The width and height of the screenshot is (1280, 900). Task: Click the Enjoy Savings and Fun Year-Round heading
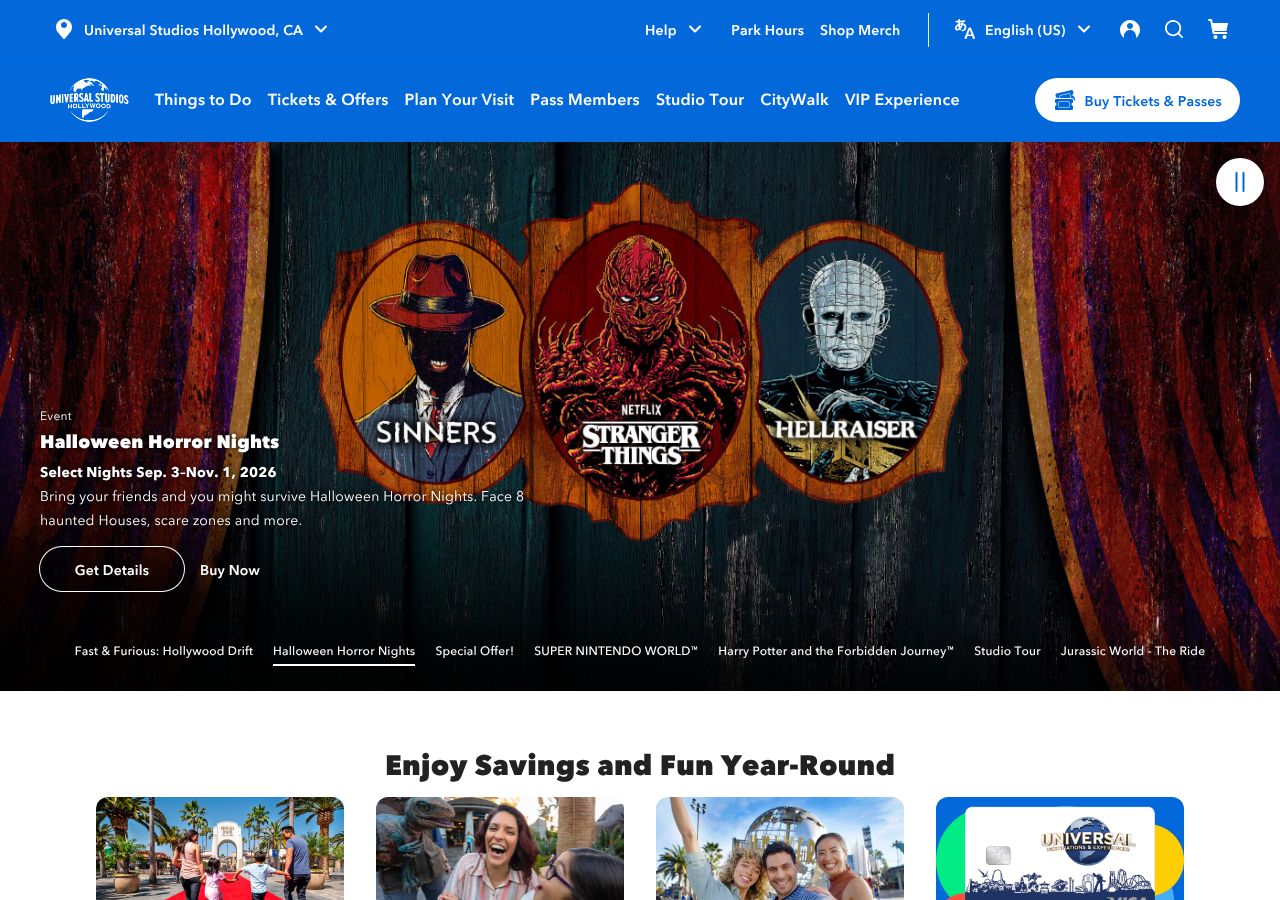tap(640, 765)
